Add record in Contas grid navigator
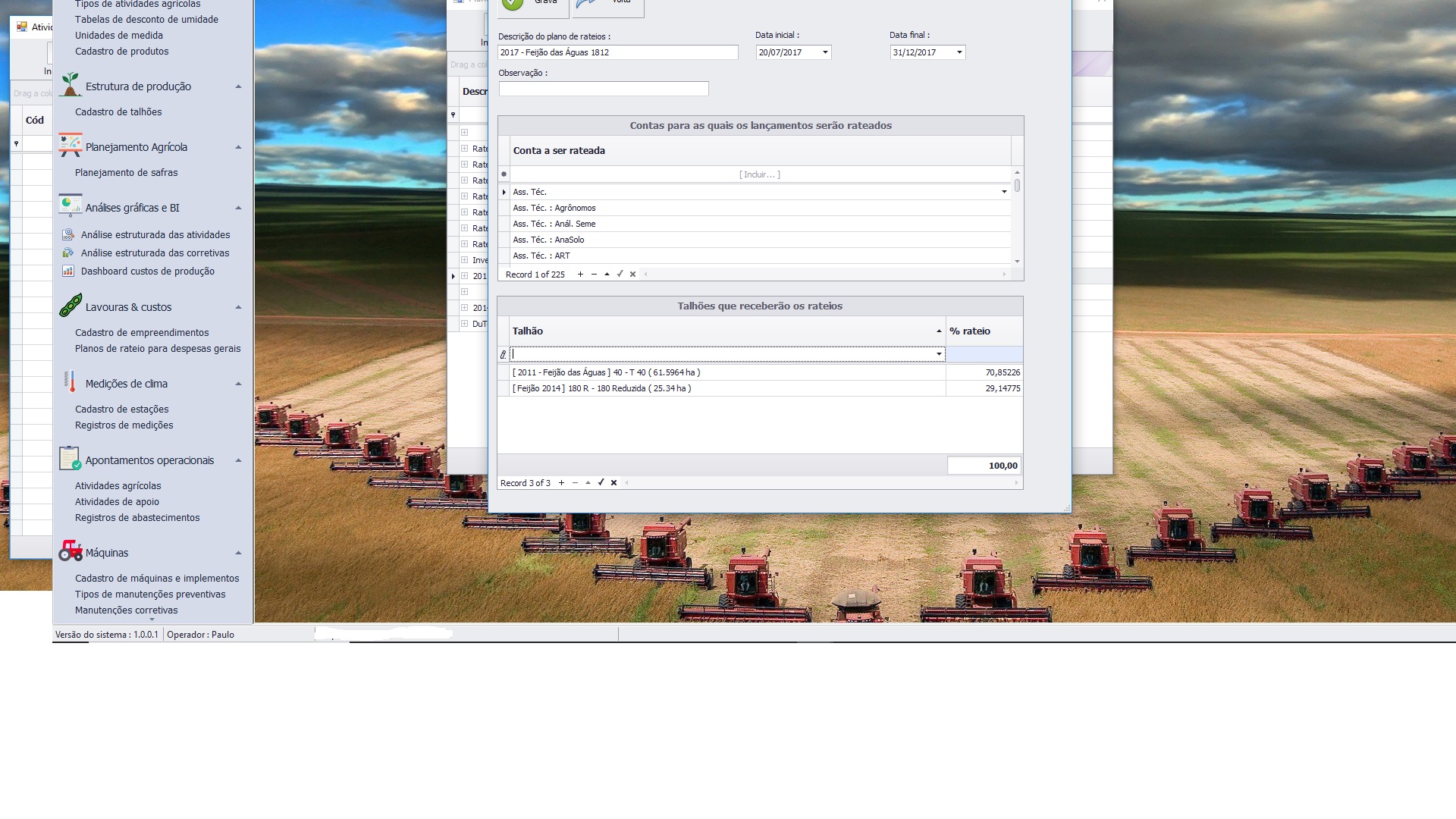The height and width of the screenshot is (819, 1456). coord(580,275)
